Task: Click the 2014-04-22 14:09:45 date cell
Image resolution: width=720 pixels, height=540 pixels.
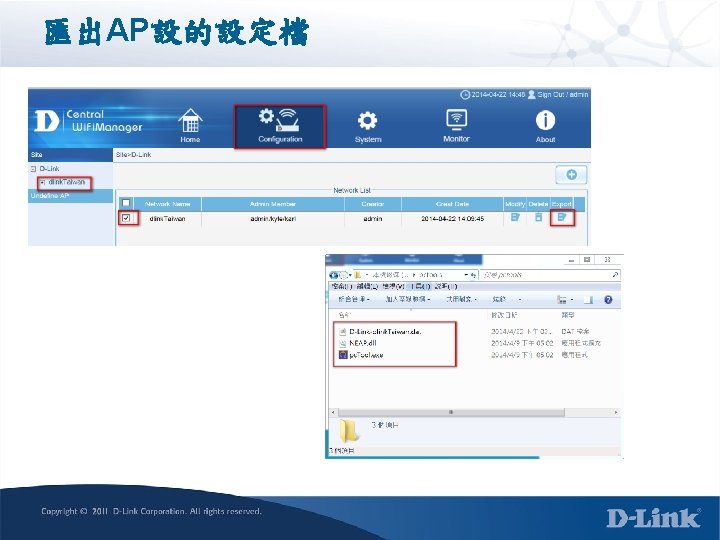Action: (x=452, y=219)
